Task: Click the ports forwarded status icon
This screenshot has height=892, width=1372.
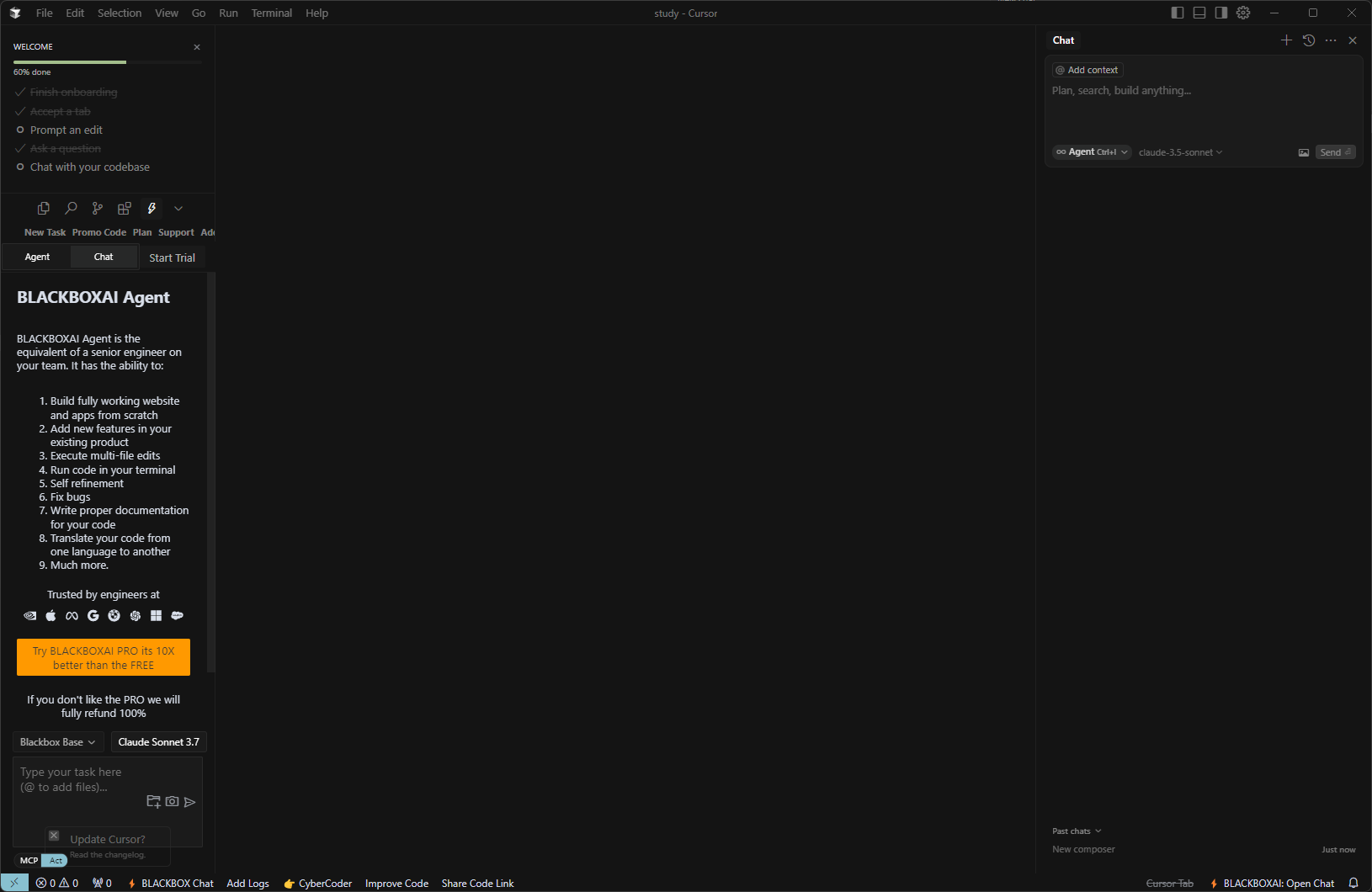Action: coord(102,883)
